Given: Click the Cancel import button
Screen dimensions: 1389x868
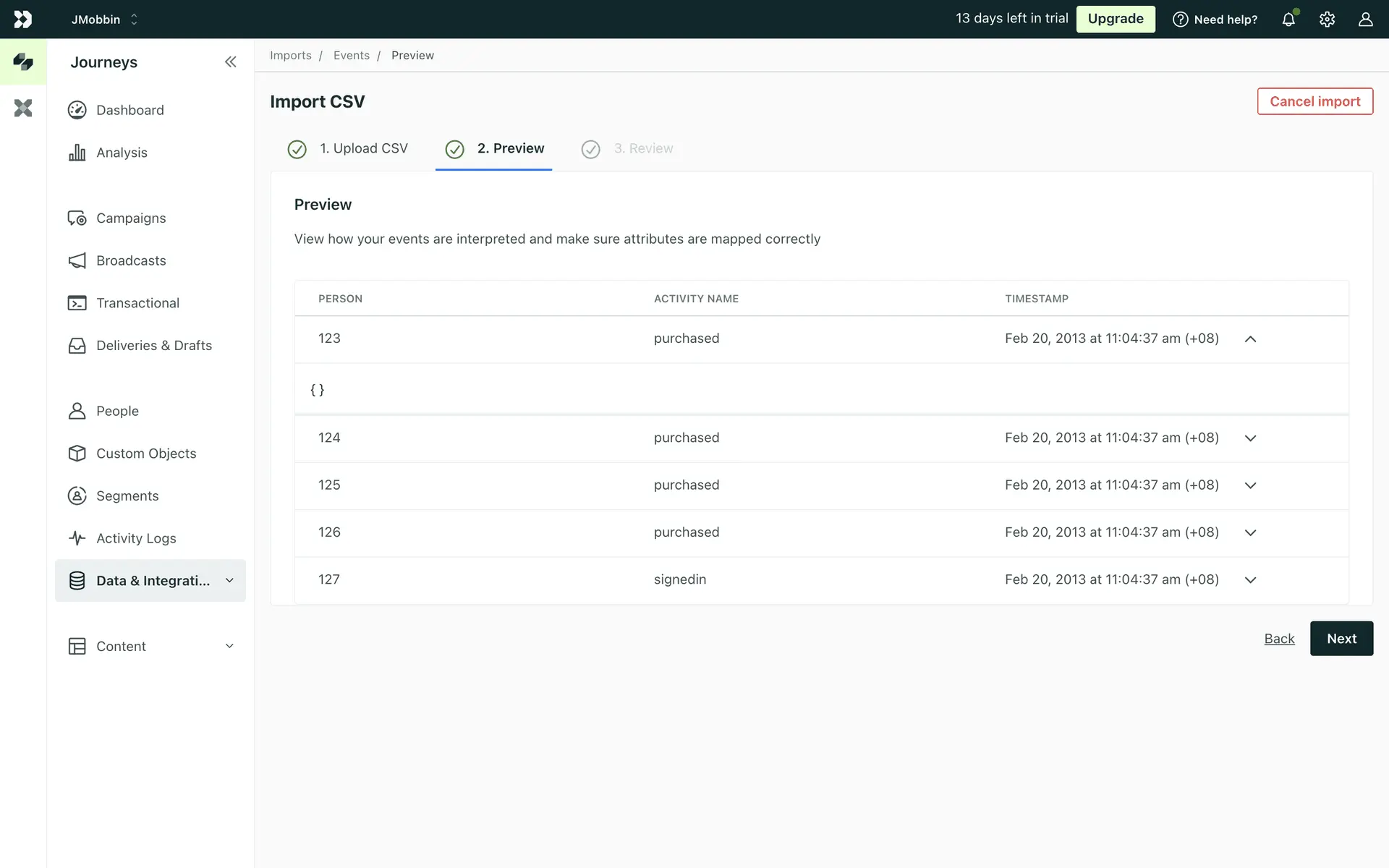Looking at the screenshot, I should tap(1314, 101).
